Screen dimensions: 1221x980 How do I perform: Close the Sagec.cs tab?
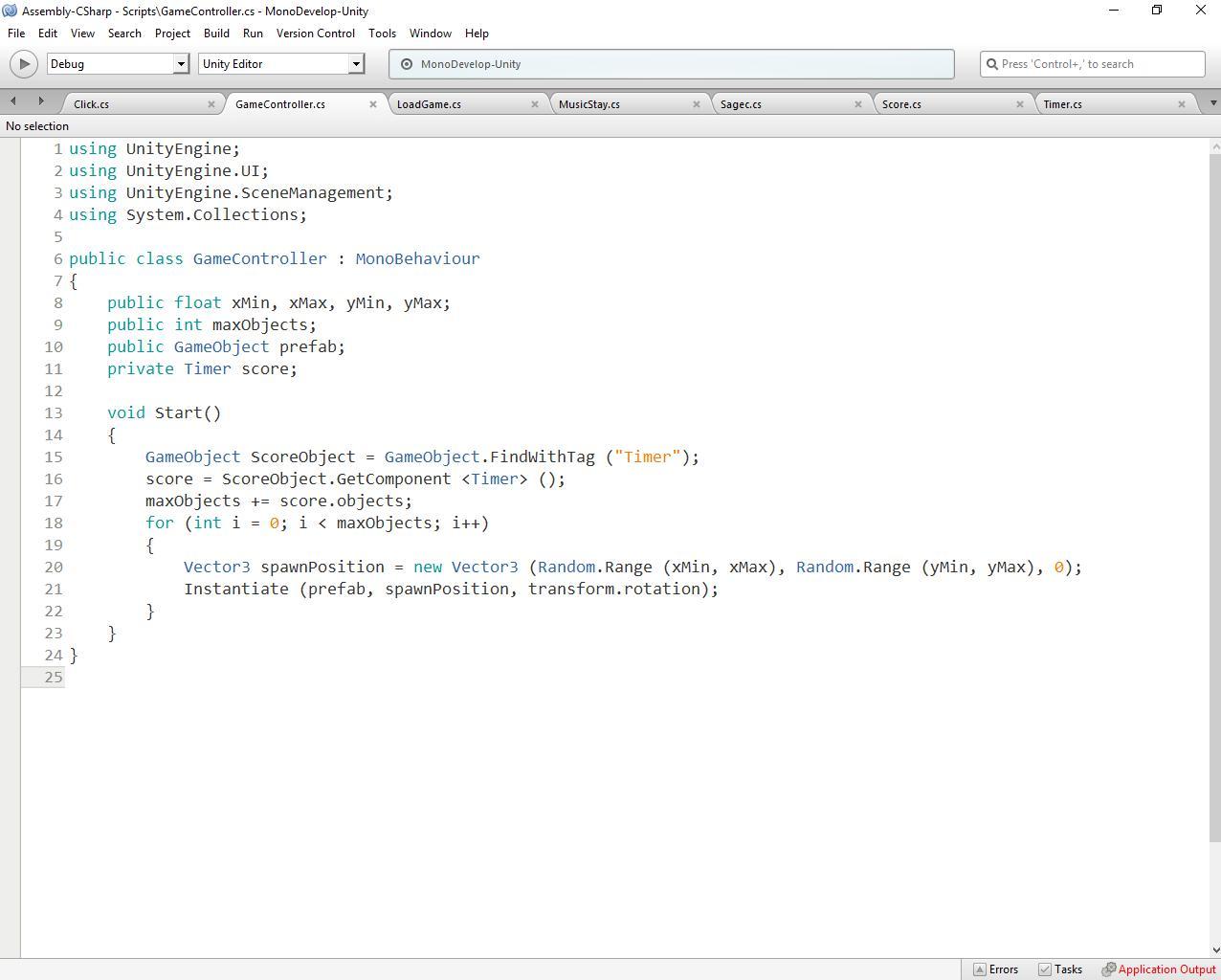pos(858,104)
